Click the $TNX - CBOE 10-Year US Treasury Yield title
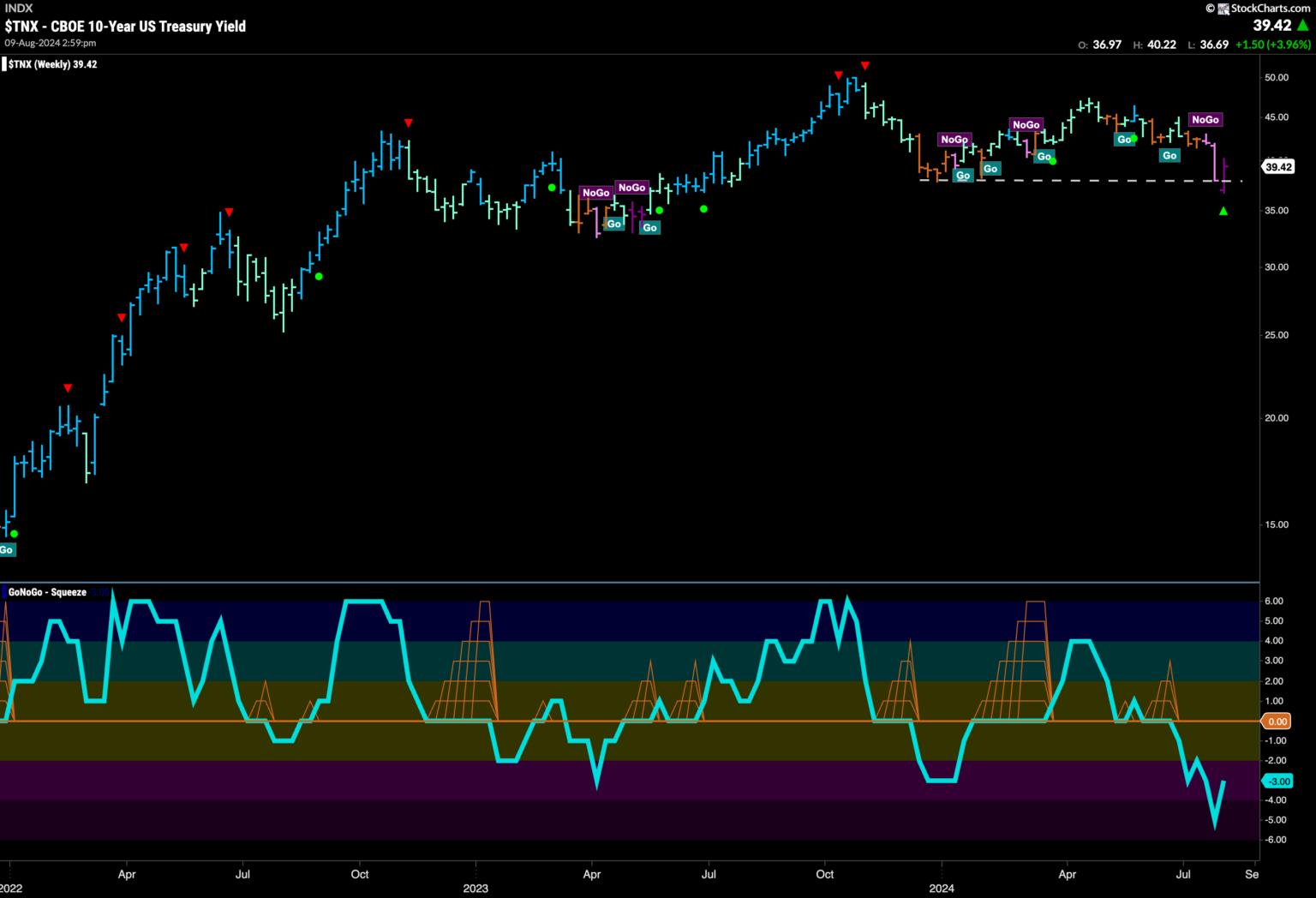 click(x=125, y=27)
